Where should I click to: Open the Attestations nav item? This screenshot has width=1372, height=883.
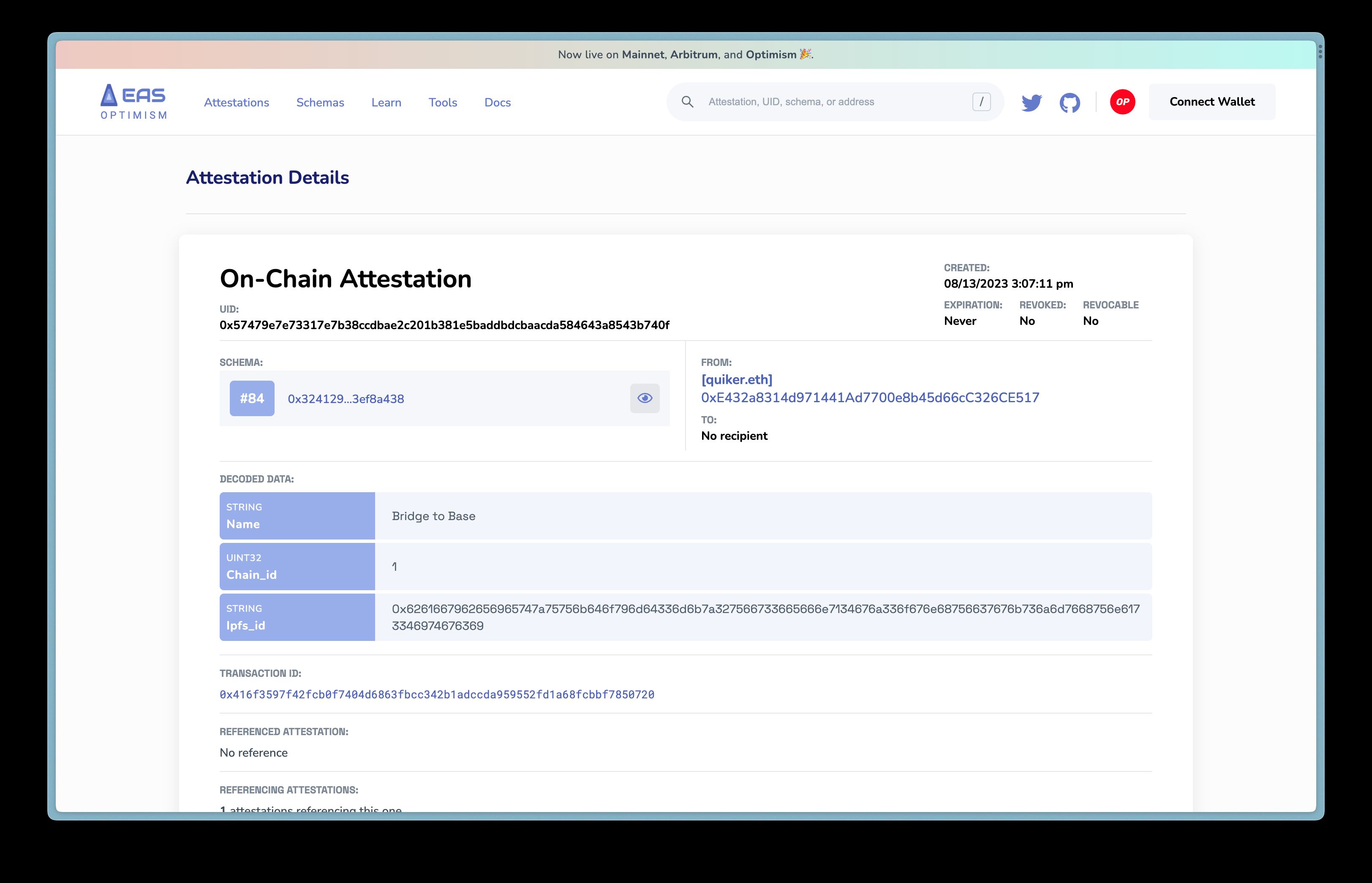coord(237,103)
